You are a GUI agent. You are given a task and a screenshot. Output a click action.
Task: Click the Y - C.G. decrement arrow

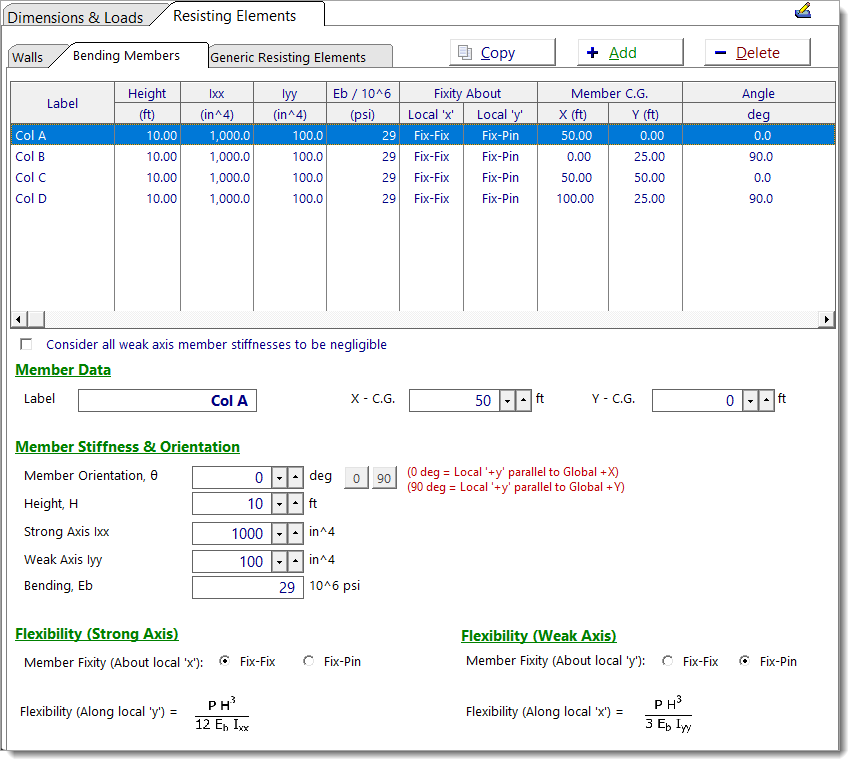click(751, 401)
